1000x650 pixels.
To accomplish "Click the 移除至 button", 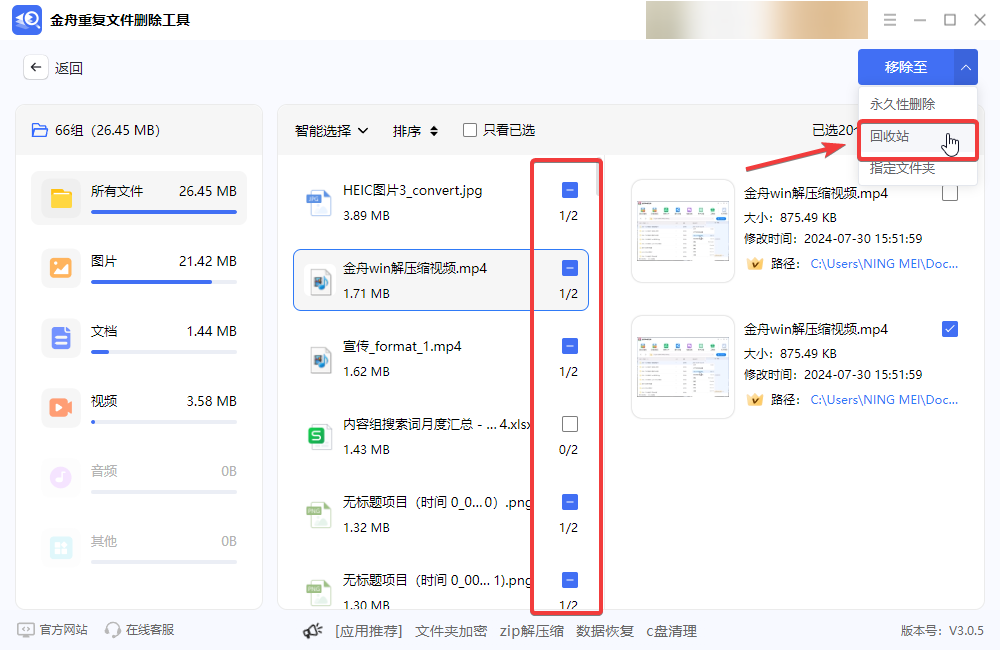I will click(x=906, y=67).
